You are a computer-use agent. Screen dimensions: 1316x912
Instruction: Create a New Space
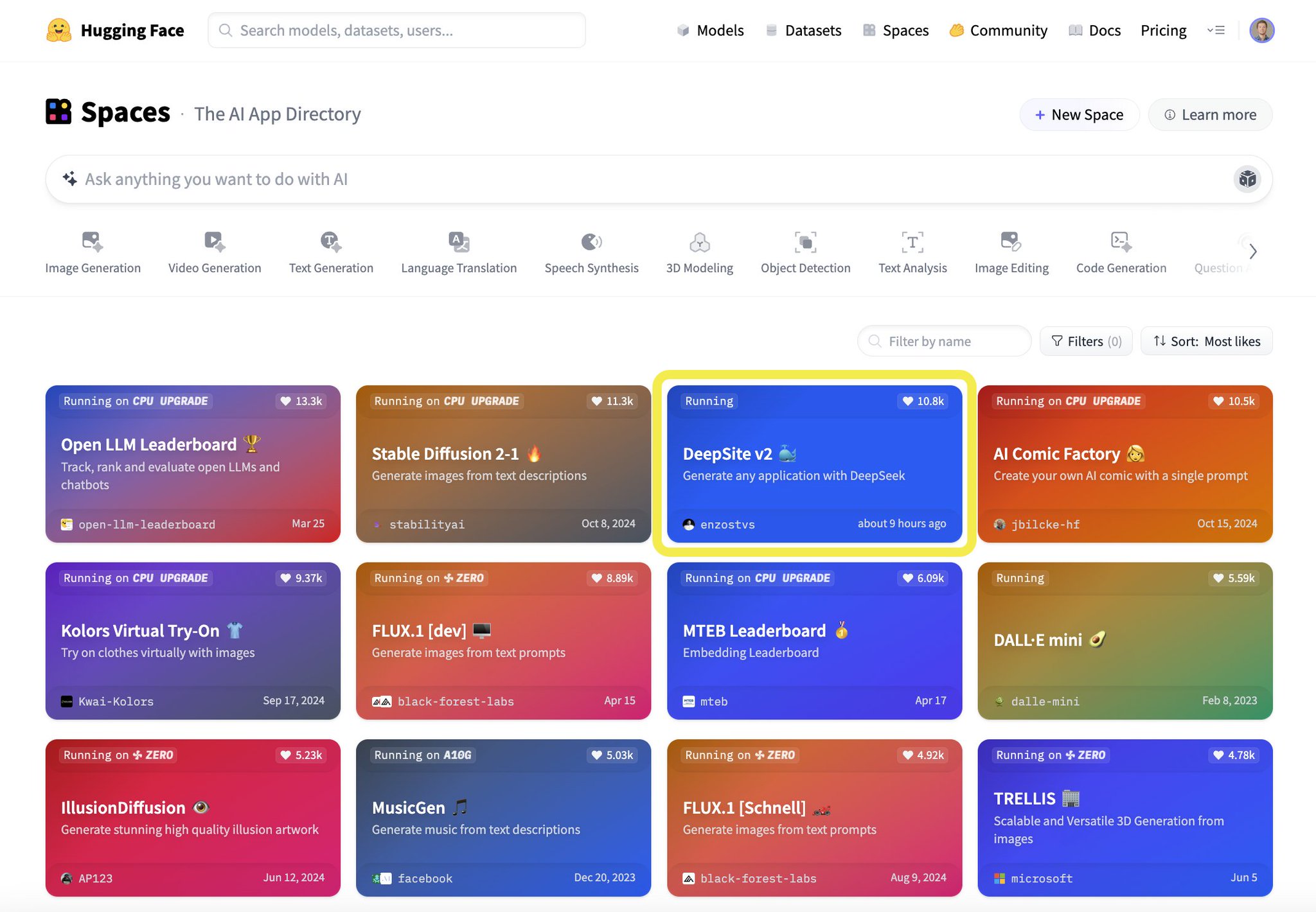coord(1079,115)
